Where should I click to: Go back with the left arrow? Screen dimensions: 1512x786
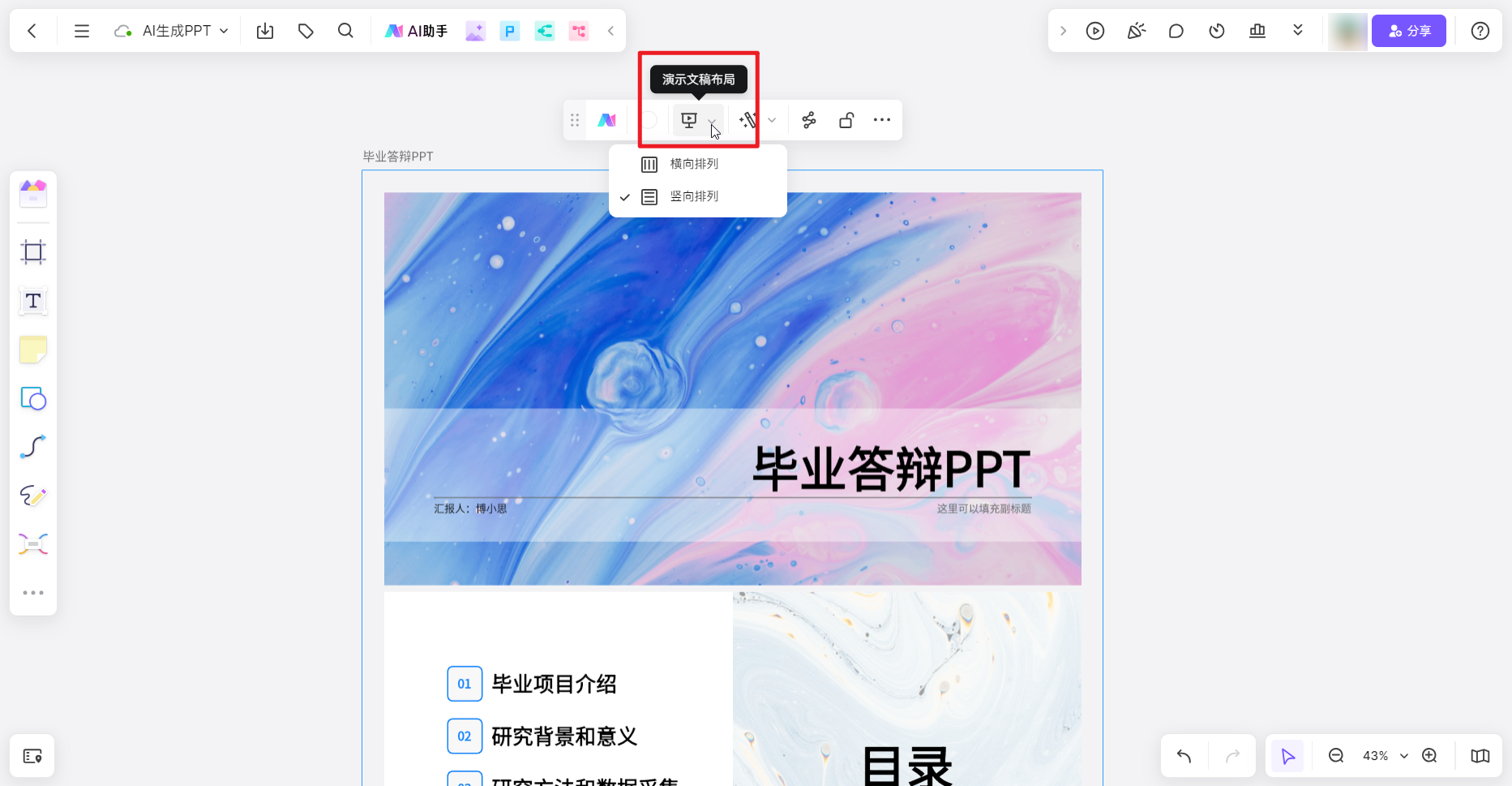(32, 31)
